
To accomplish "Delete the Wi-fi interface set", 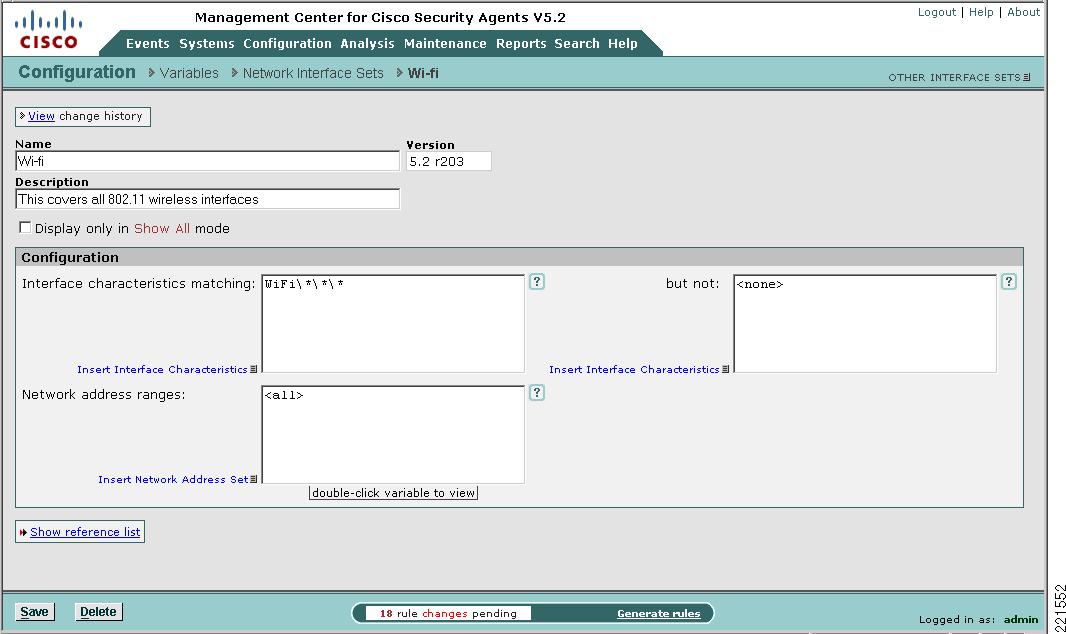I will pyautogui.click(x=99, y=612).
